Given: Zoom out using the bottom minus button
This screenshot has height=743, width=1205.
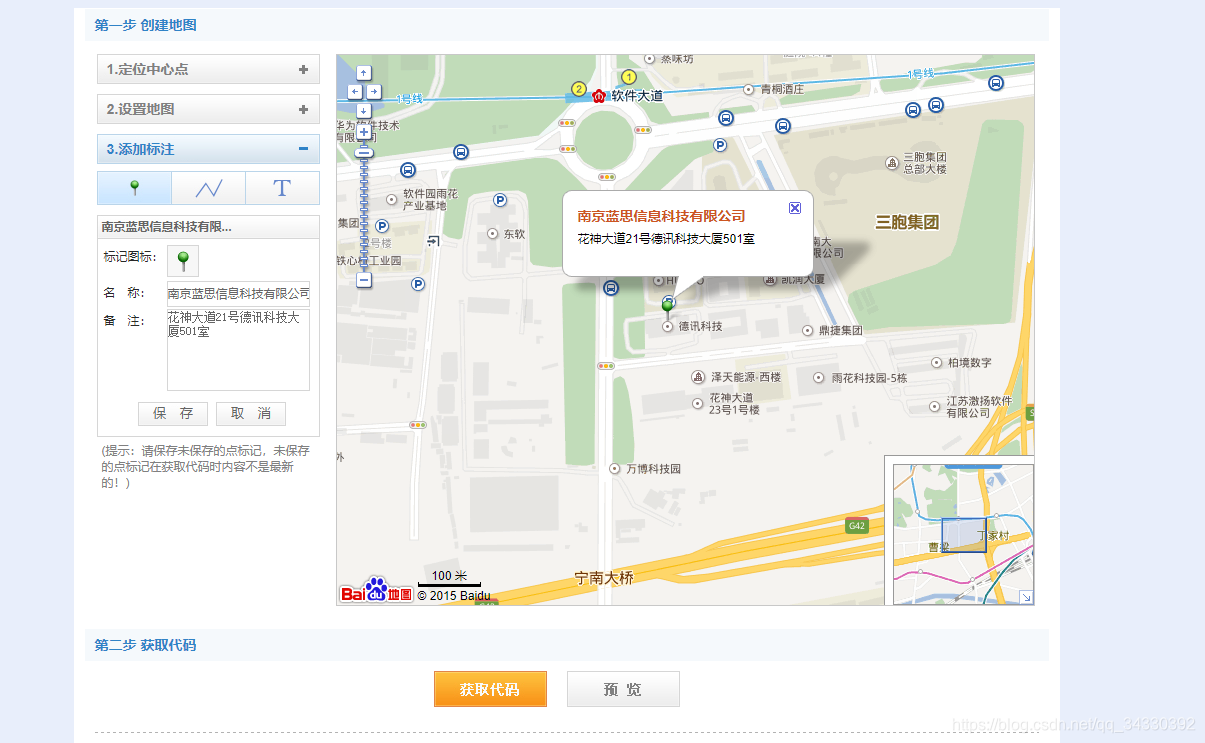Looking at the screenshot, I should [x=364, y=280].
